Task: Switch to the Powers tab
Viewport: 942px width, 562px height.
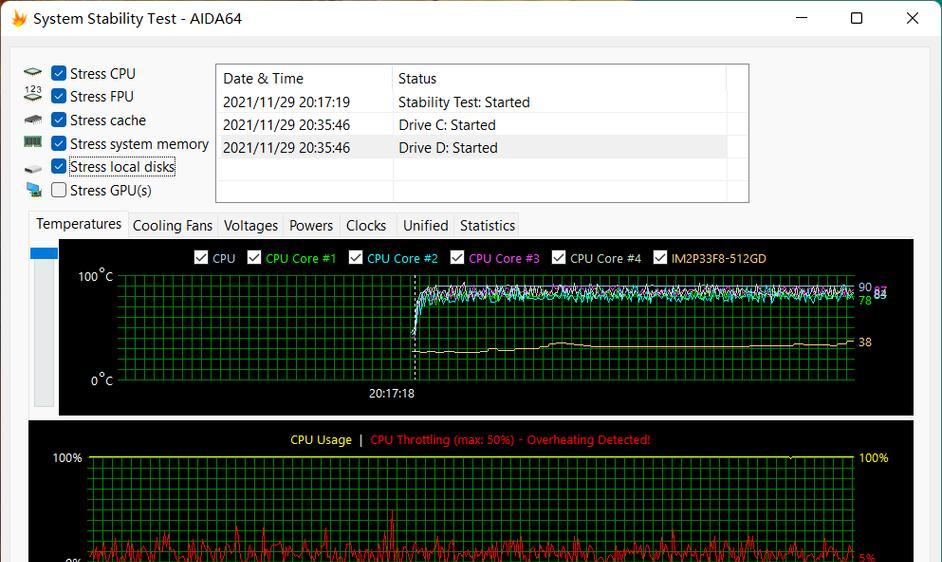Action: pyautogui.click(x=311, y=225)
